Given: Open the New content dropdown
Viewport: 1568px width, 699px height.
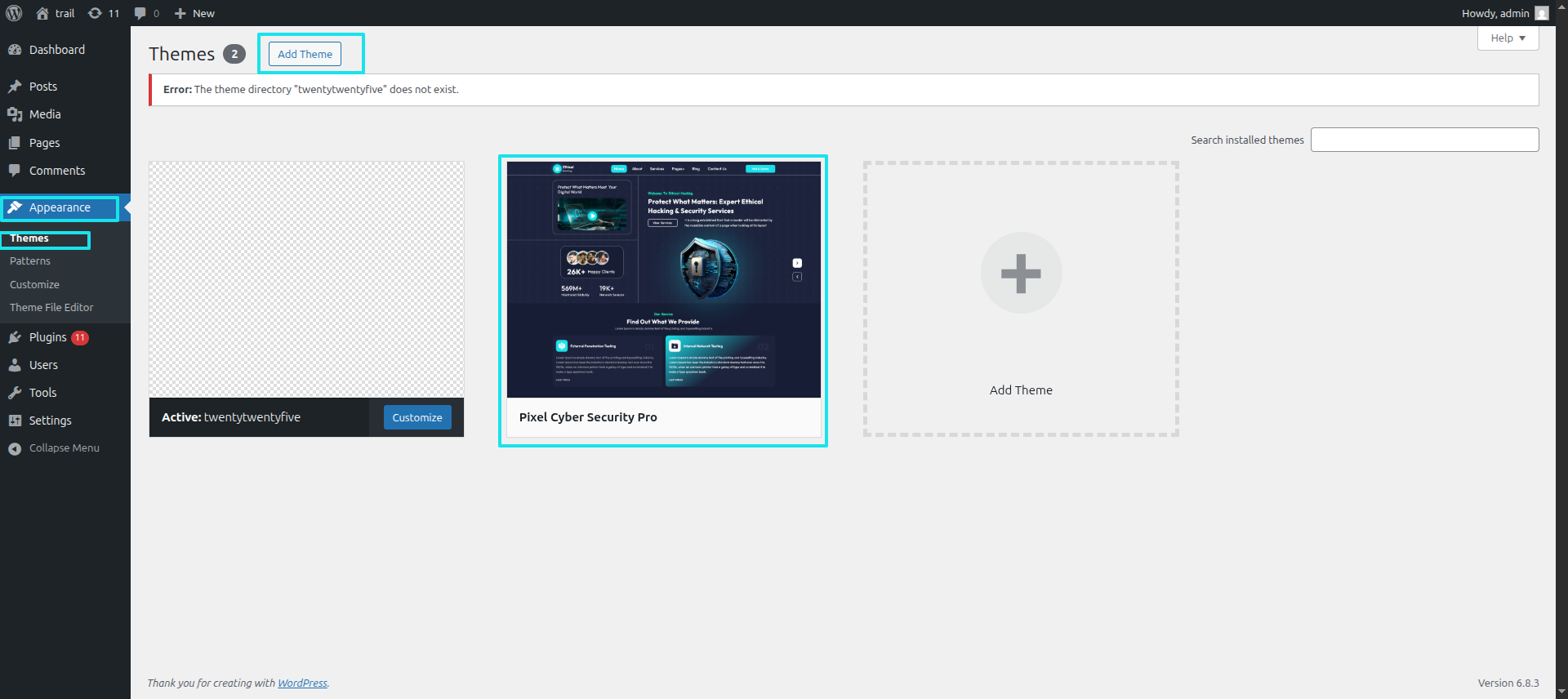Looking at the screenshot, I should 194,13.
